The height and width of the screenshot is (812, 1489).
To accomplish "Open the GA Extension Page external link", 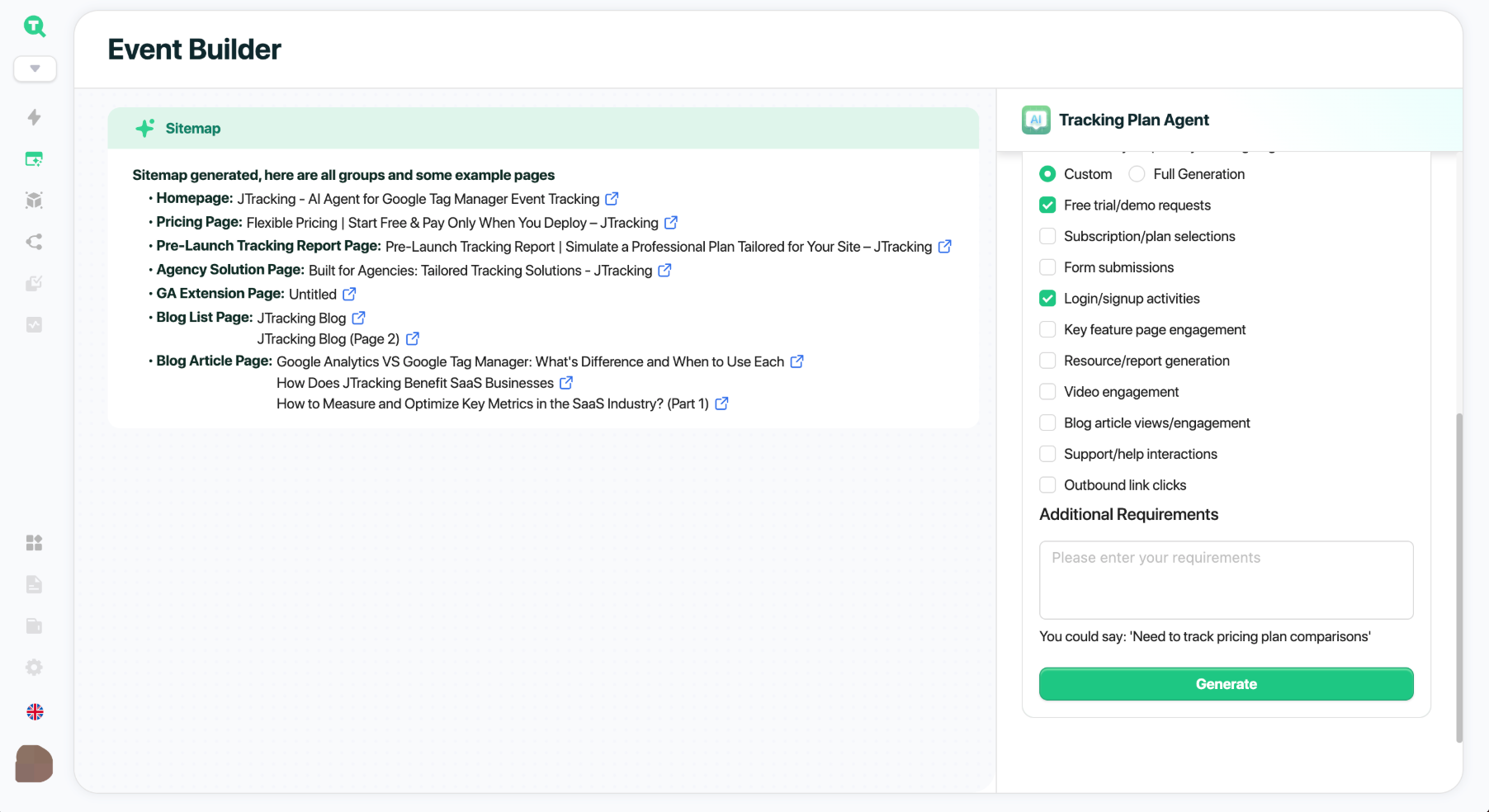I will [x=349, y=294].
